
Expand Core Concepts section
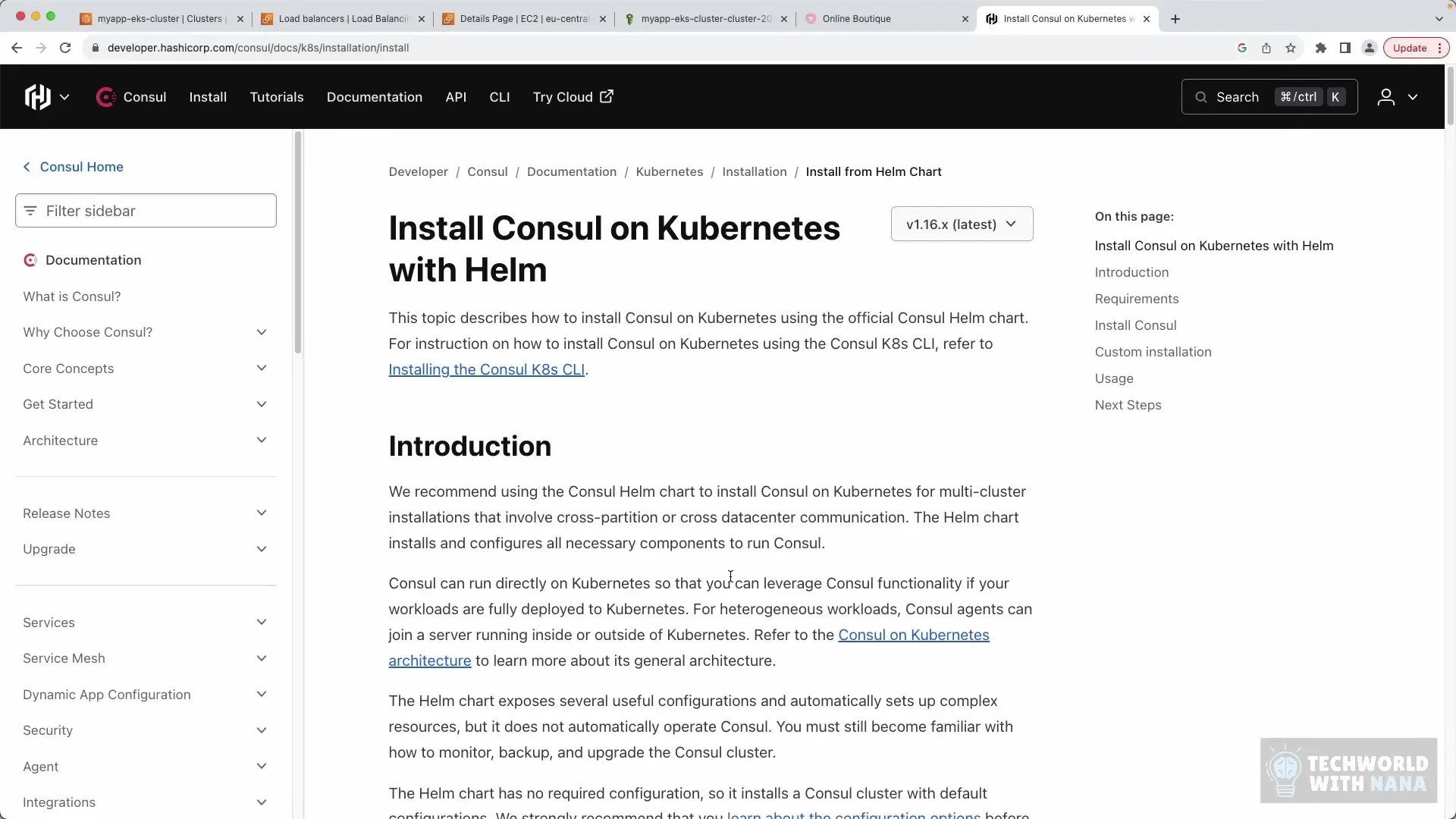146,369
